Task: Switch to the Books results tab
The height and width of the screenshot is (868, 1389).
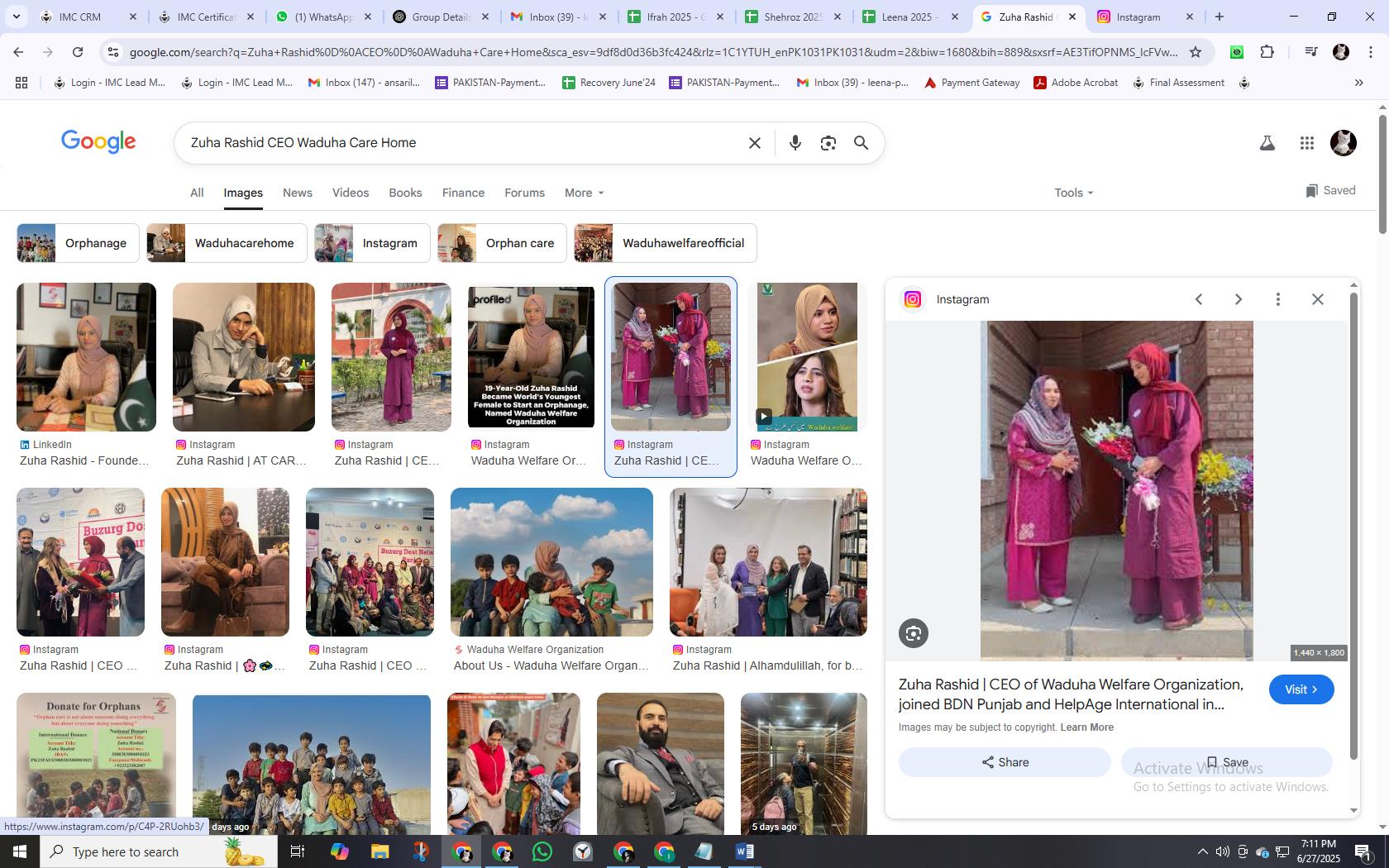Action: click(x=405, y=193)
